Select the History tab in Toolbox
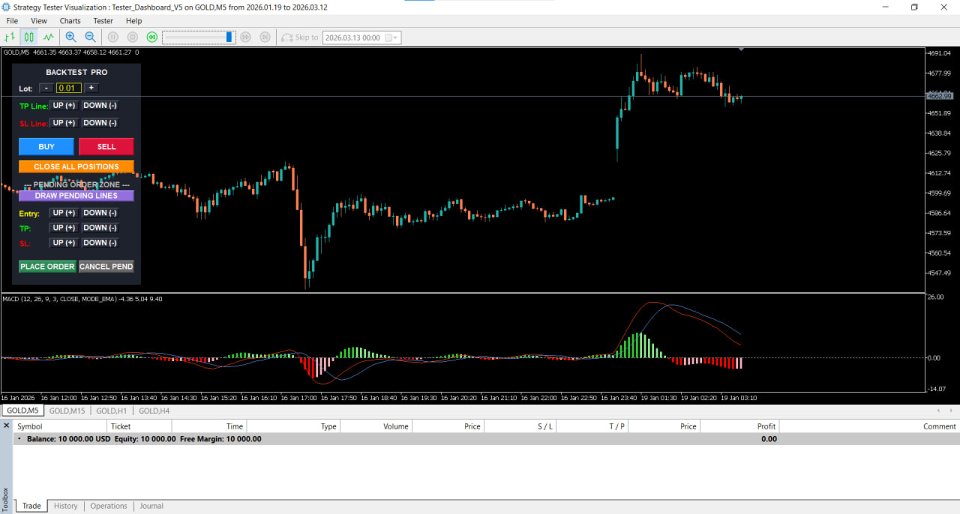The height and width of the screenshot is (514, 960). (x=66, y=506)
